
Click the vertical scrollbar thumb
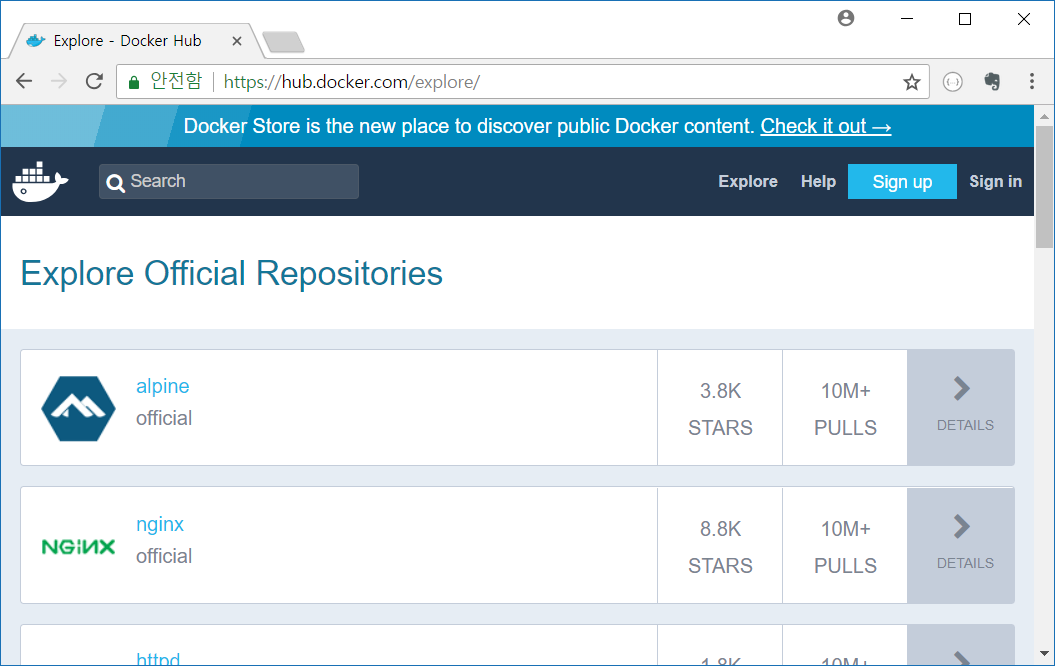(1044, 186)
